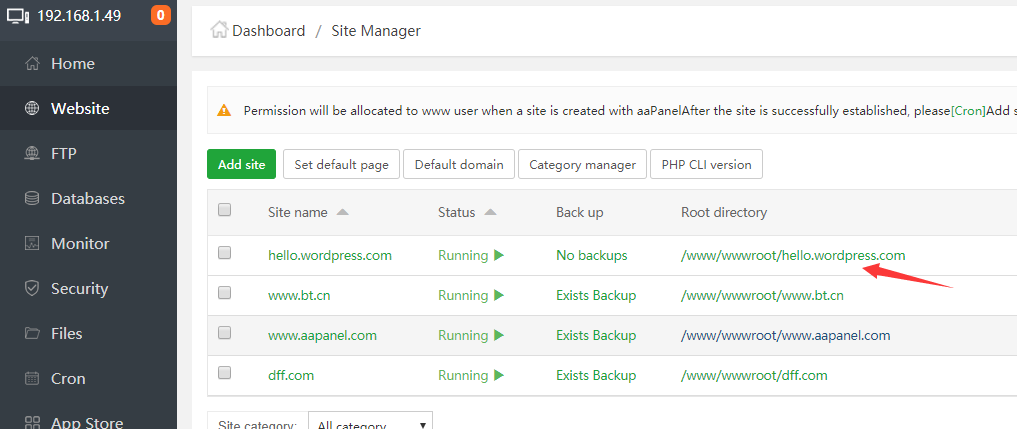Click the Security shield icon
The height and width of the screenshot is (429, 1017).
32,289
